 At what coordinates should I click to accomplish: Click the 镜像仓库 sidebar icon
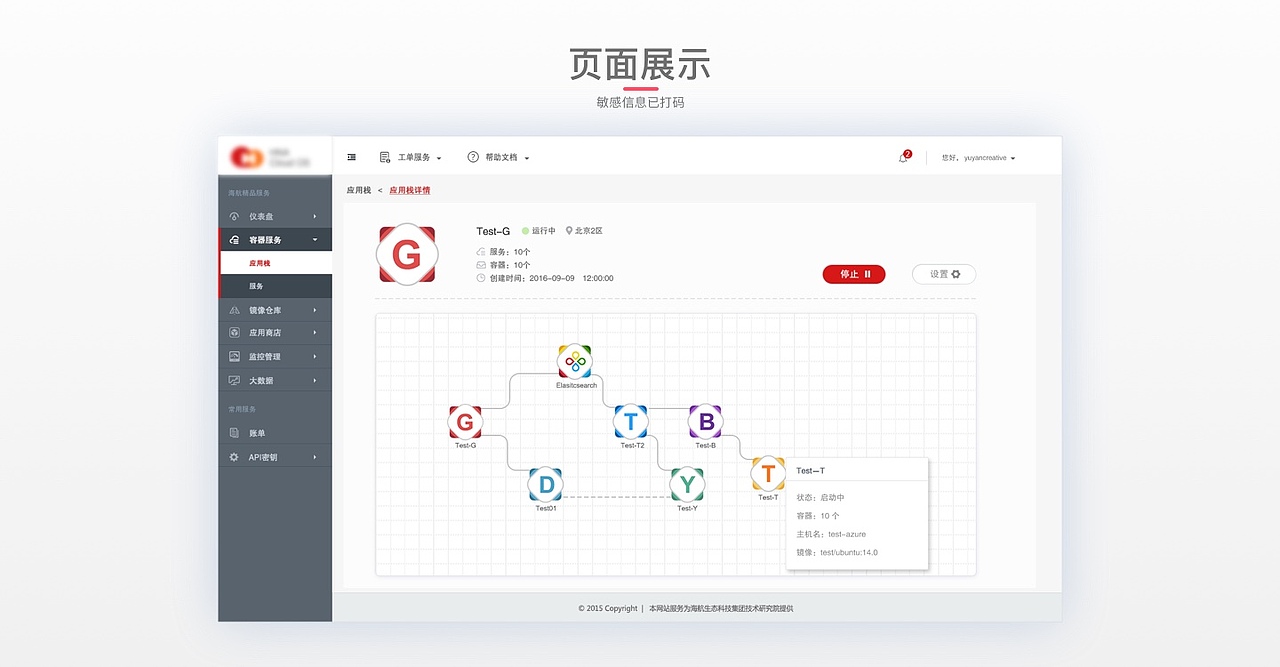234,310
